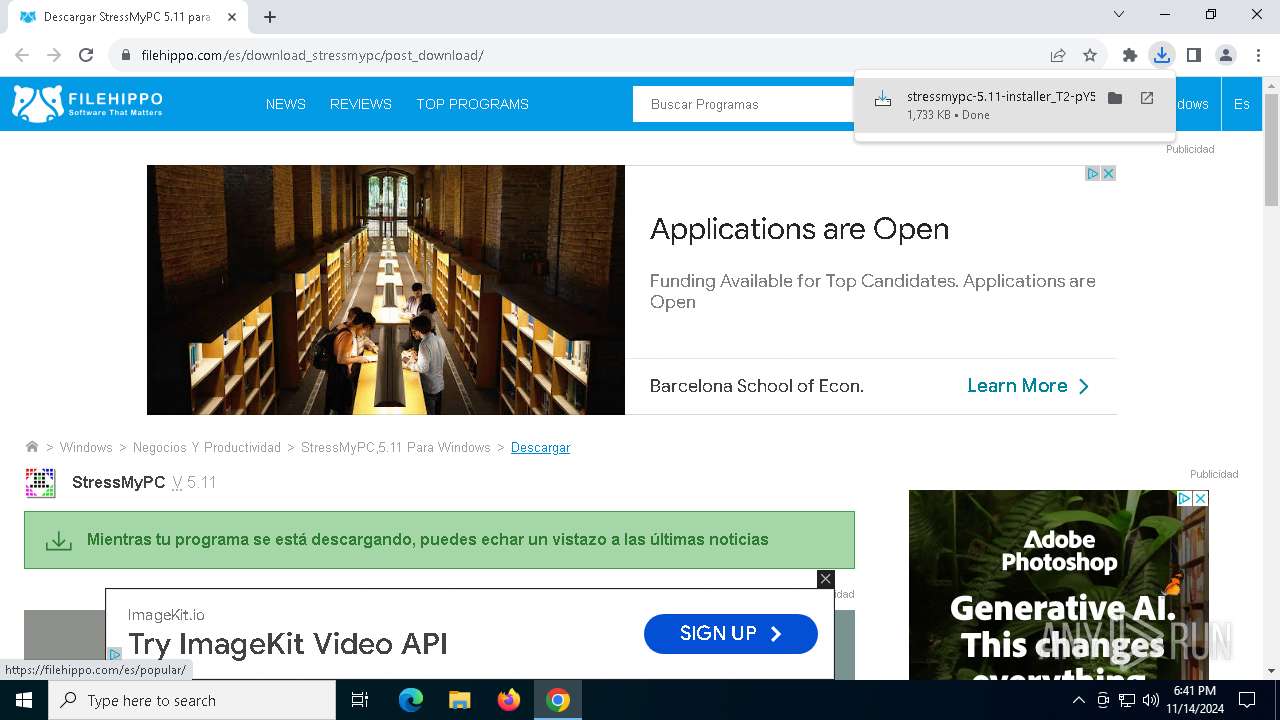Viewport: 1280px width, 720px height.
Task: Close the Barcelona School ad
Action: point(1108,173)
